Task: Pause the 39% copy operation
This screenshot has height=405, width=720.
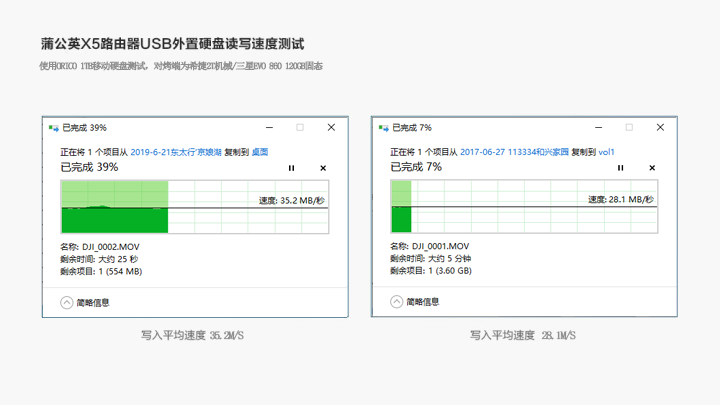Action: point(292,168)
